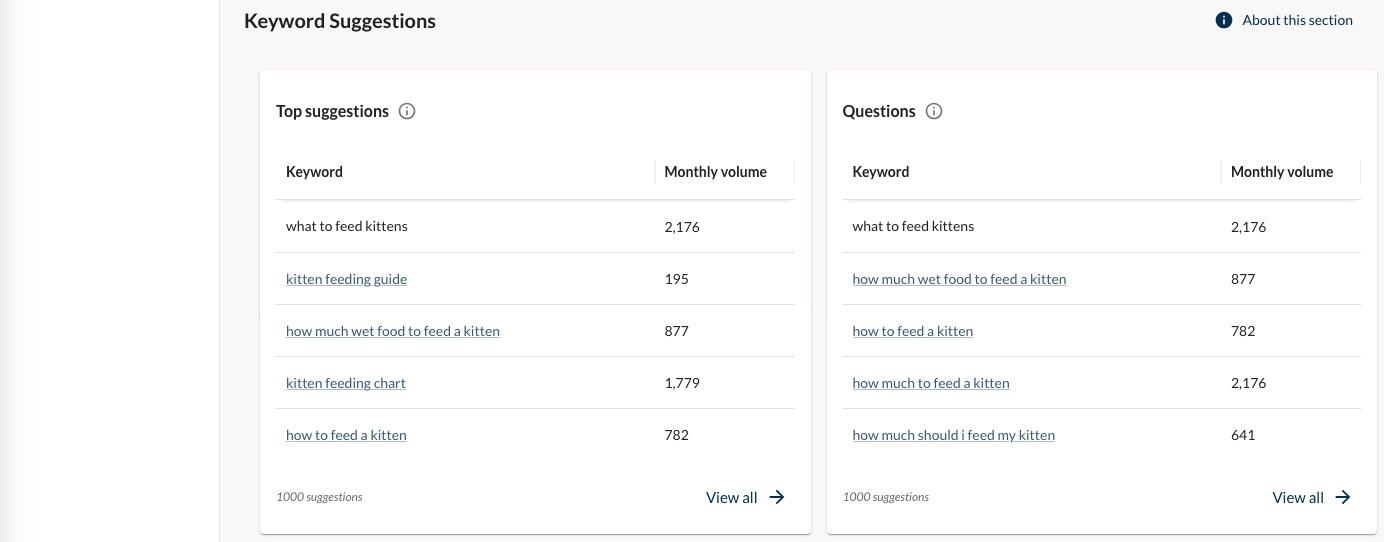
Task: Select kitten feeding chart keyword link
Action: (345, 383)
